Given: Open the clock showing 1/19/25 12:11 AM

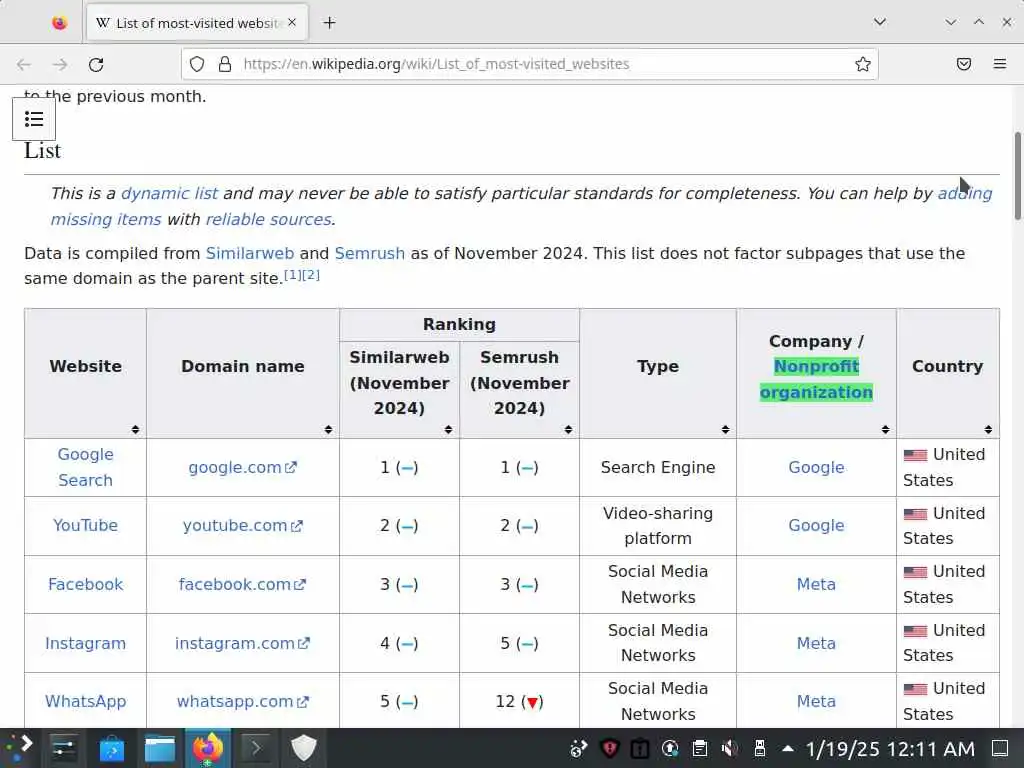Looking at the screenshot, I should pos(891,748).
